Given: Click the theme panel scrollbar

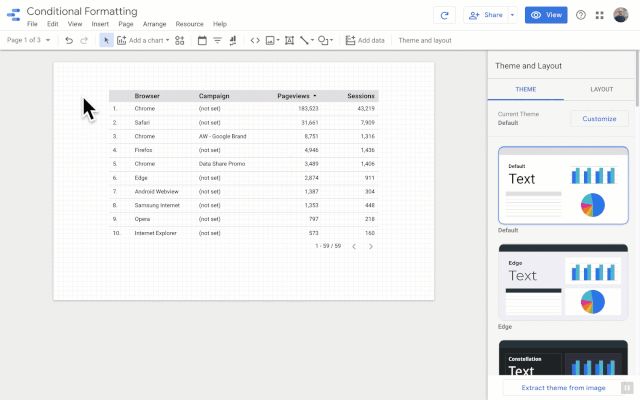Looking at the screenshot, I should click(638, 78).
